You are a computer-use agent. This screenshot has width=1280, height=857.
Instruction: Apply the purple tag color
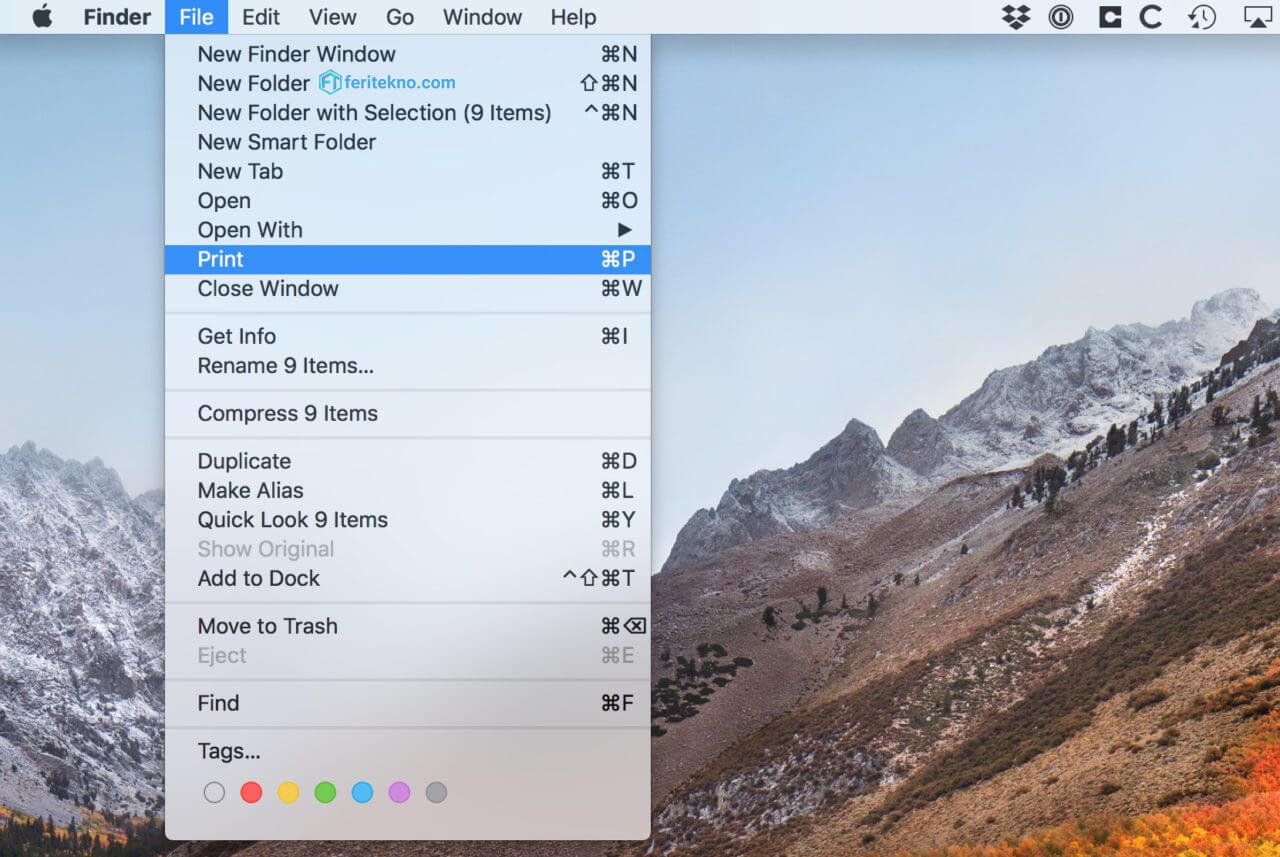click(x=399, y=793)
